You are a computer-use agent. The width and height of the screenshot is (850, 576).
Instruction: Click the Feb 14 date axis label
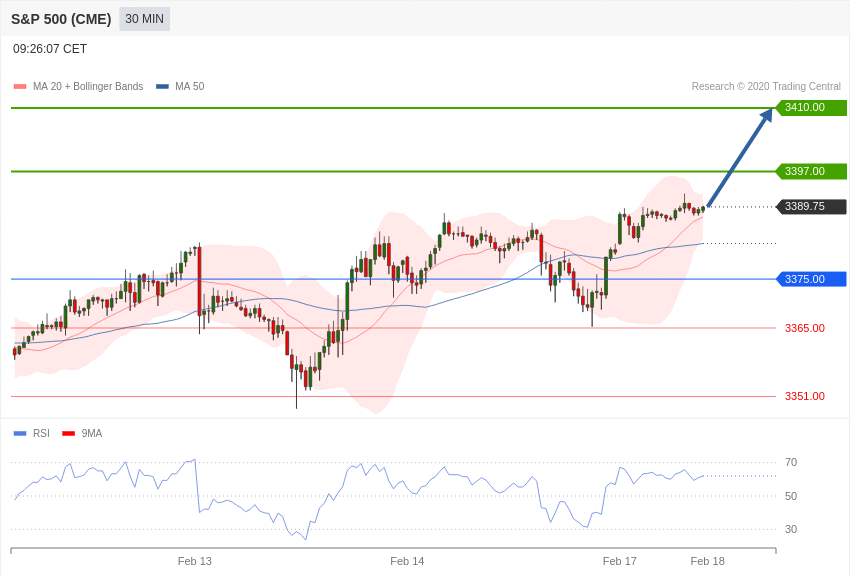coord(407,561)
